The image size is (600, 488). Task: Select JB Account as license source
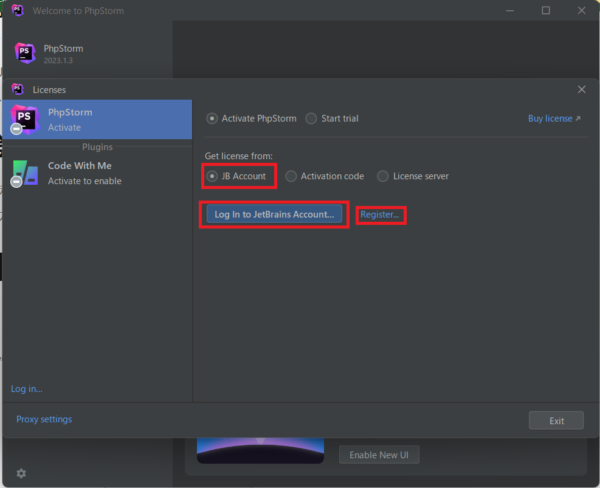click(x=212, y=176)
